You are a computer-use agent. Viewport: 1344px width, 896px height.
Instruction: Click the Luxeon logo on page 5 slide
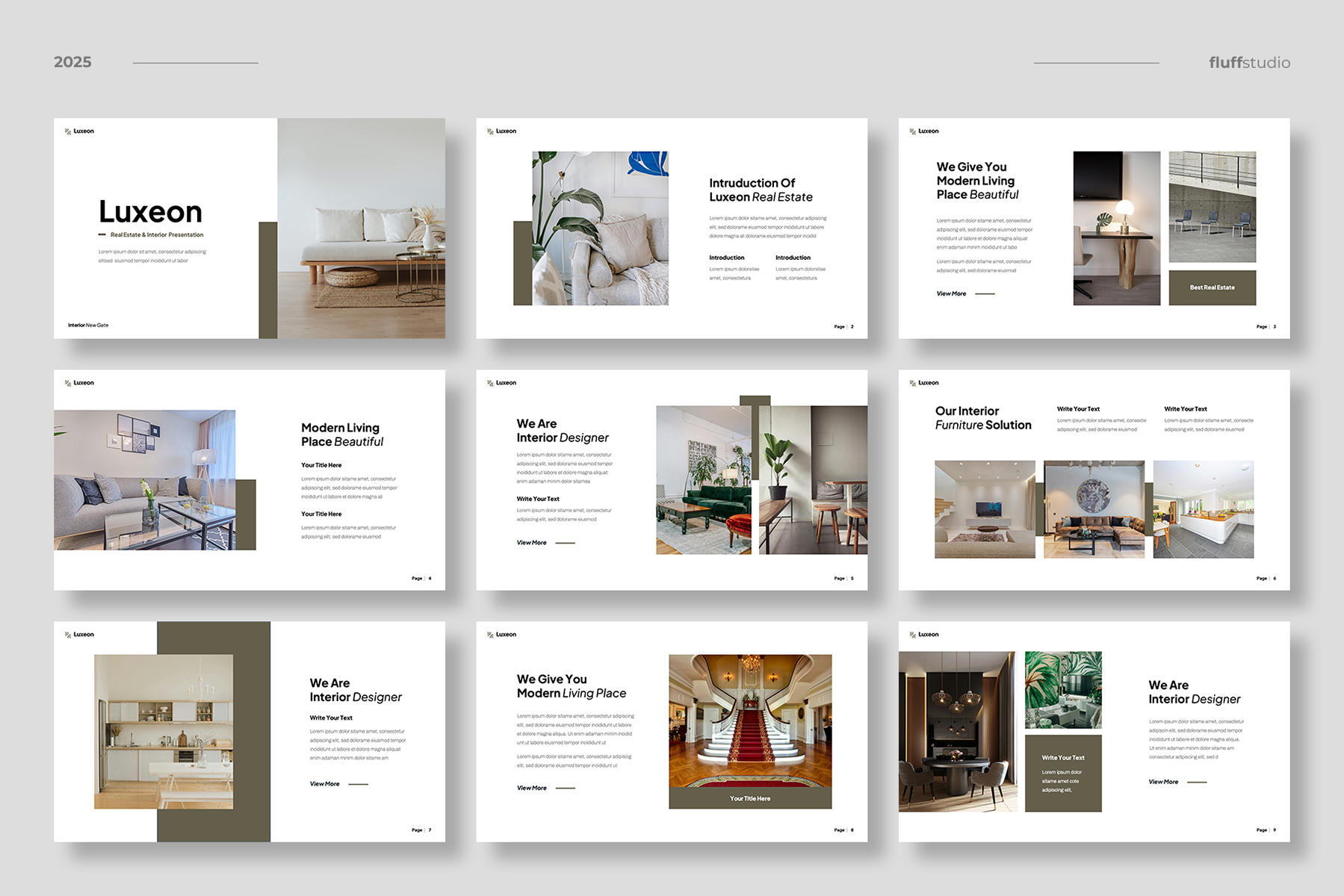tap(501, 383)
